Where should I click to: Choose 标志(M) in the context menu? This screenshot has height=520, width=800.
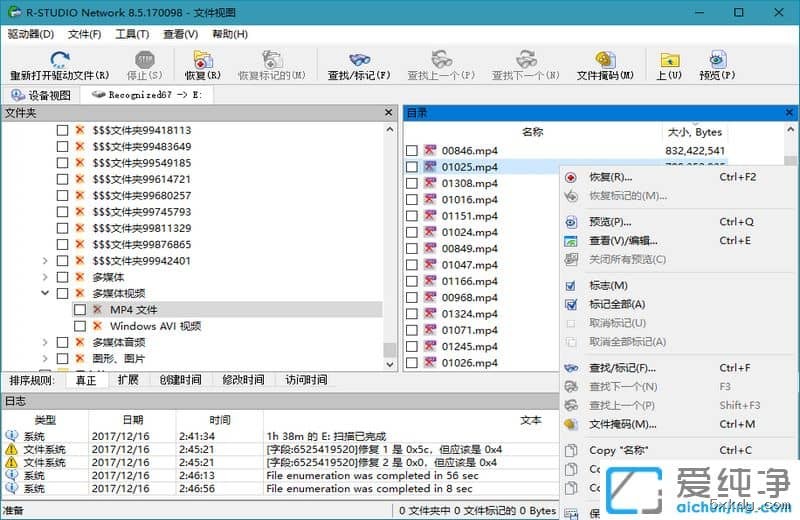point(679,285)
